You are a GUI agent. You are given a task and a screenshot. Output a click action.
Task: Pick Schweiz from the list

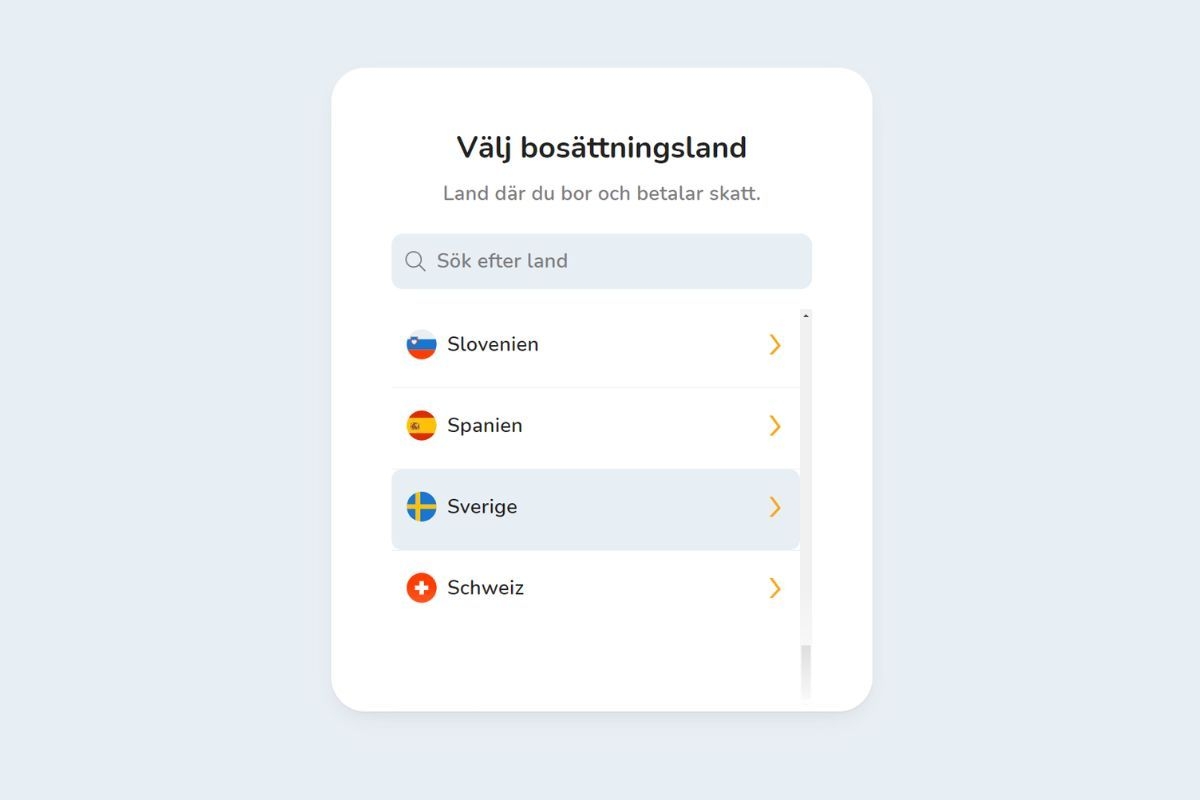point(595,588)
